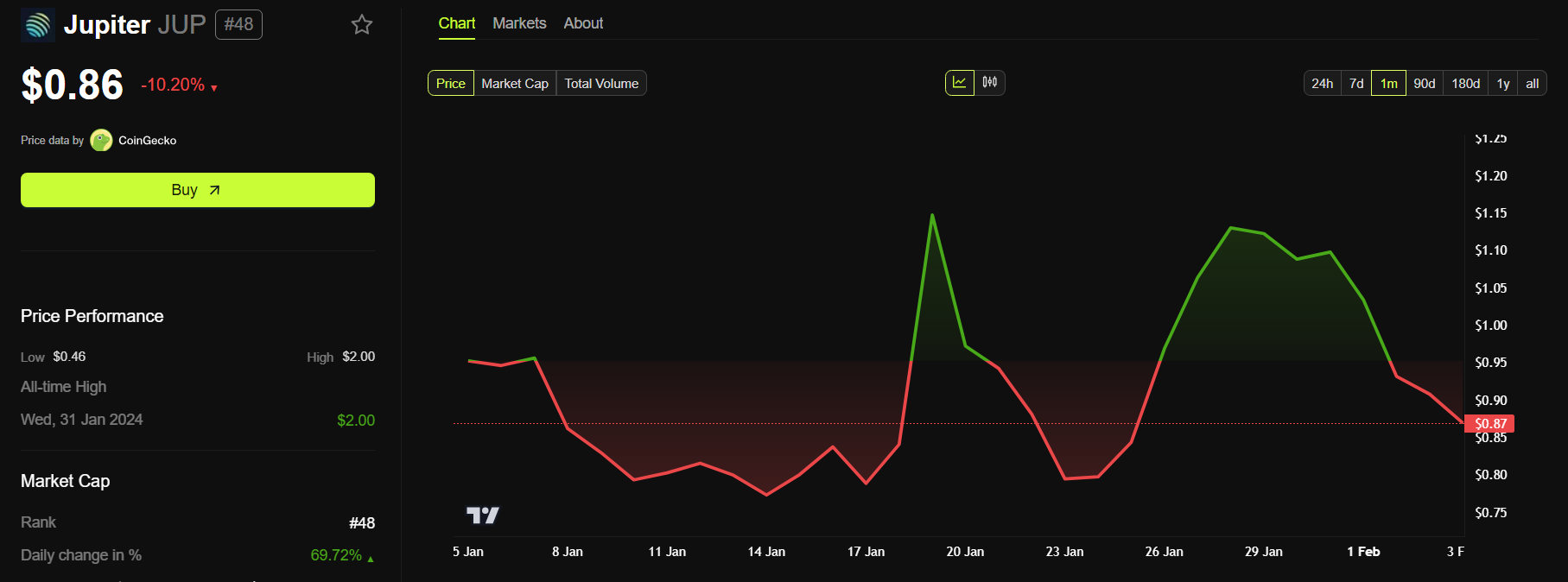
Task: Click the Wed, 31 Jan 2024 date
Action: (82, 420)
